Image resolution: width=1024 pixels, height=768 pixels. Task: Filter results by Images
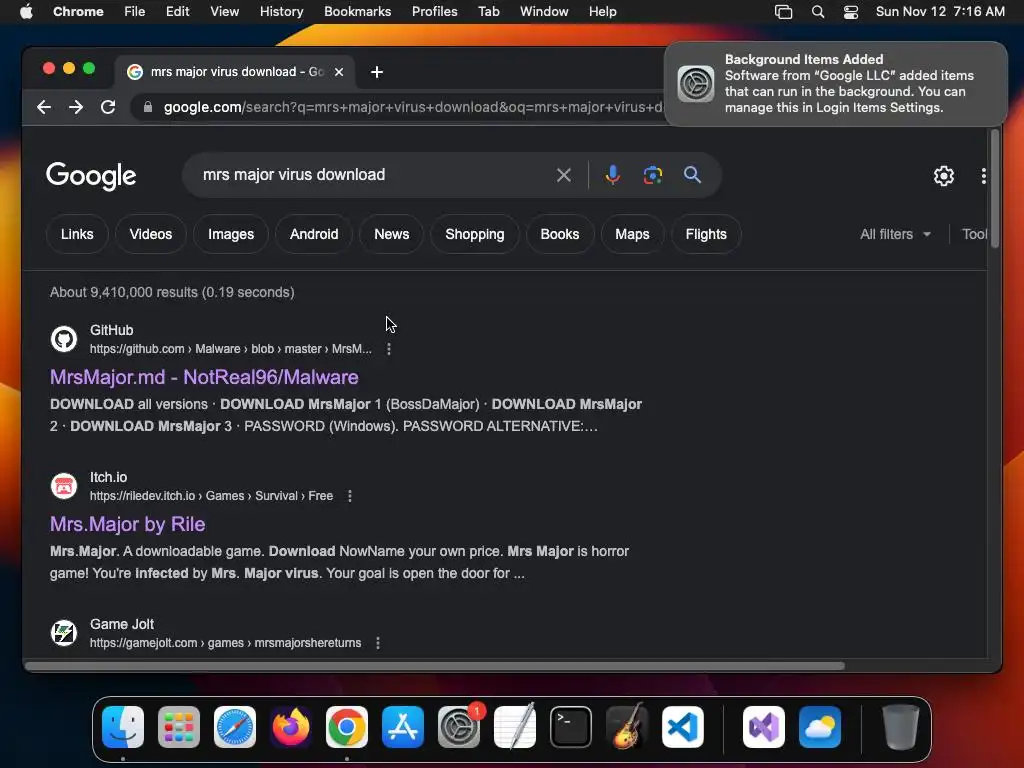[x=231, y=234]
